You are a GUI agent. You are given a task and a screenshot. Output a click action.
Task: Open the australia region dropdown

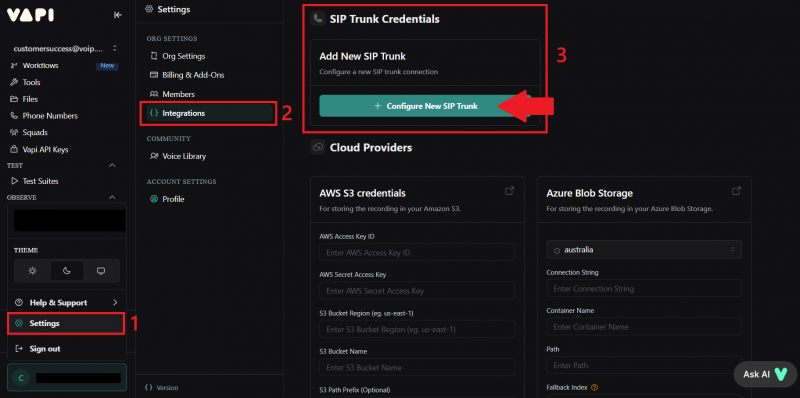644,250
